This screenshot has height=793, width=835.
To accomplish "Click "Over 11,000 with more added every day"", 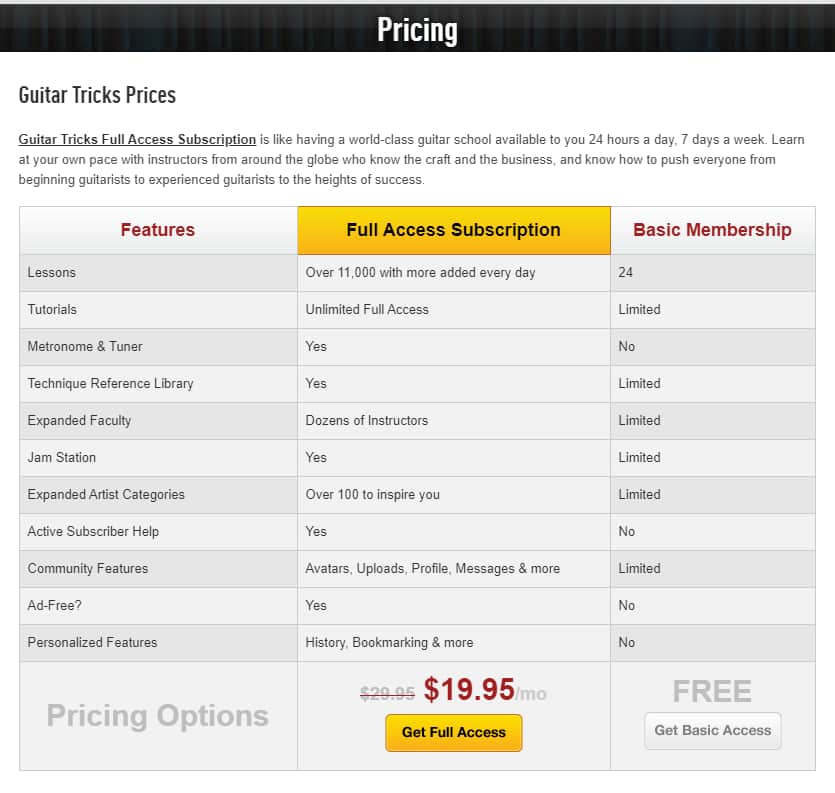I will pyautogui.click(x=420, y=272).
